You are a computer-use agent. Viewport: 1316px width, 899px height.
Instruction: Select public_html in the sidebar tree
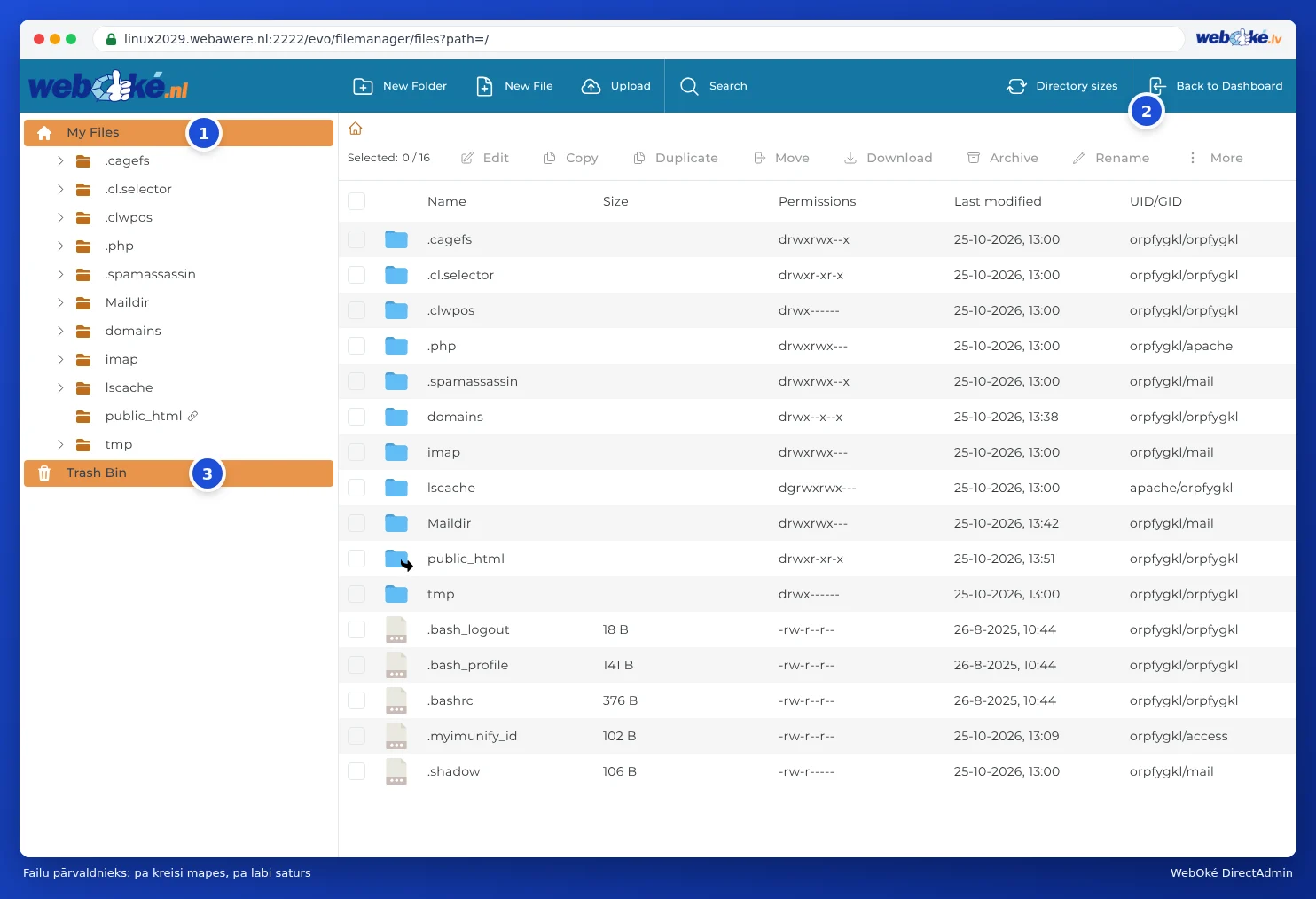click(x=143, y=416)
